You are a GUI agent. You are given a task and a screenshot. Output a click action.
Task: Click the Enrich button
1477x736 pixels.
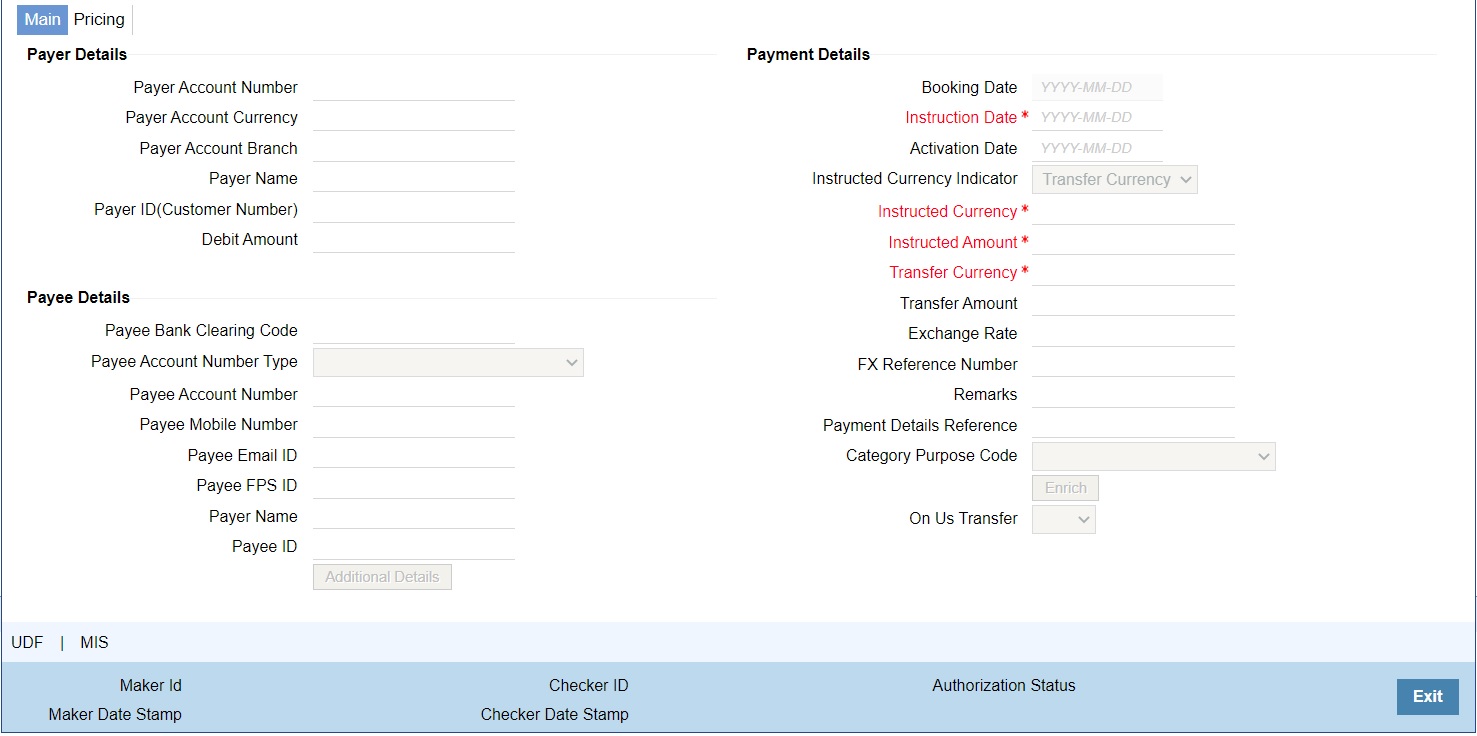tap(1065, 488)
